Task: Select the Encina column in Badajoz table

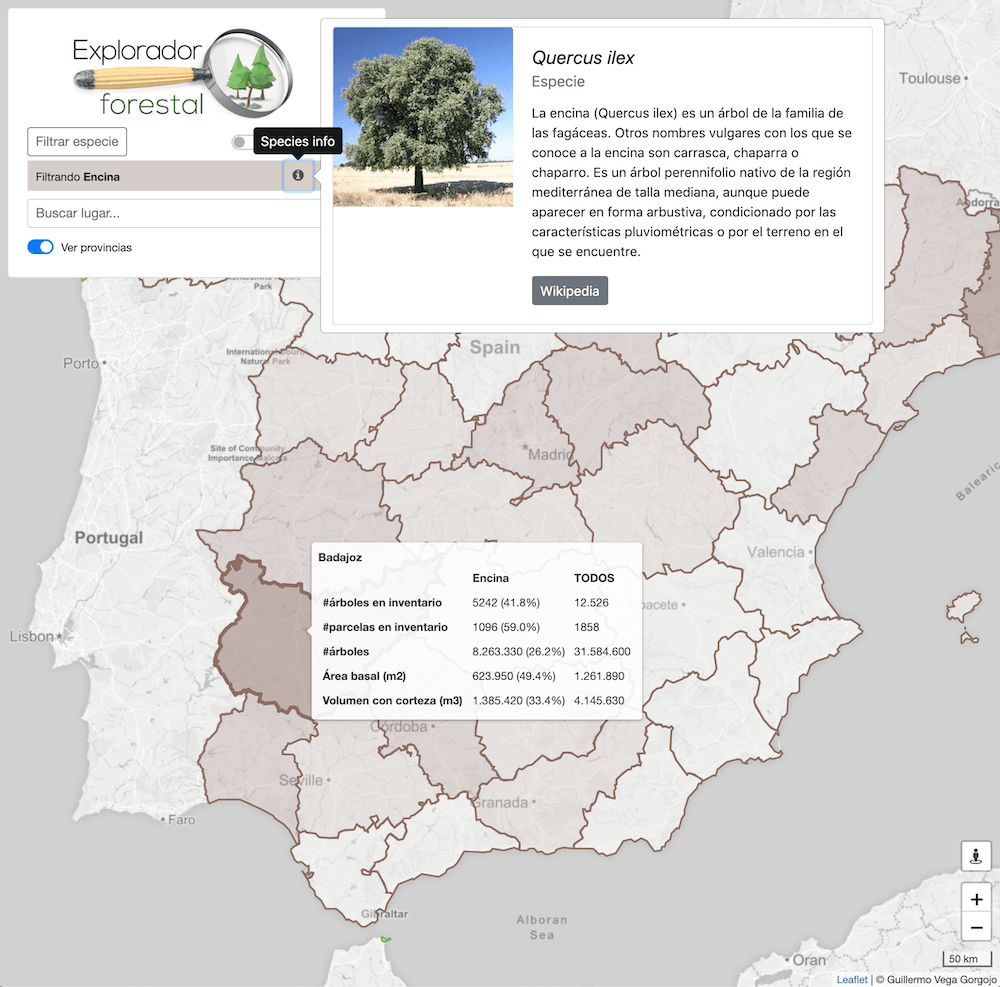Action: click(x=492, y=578)
